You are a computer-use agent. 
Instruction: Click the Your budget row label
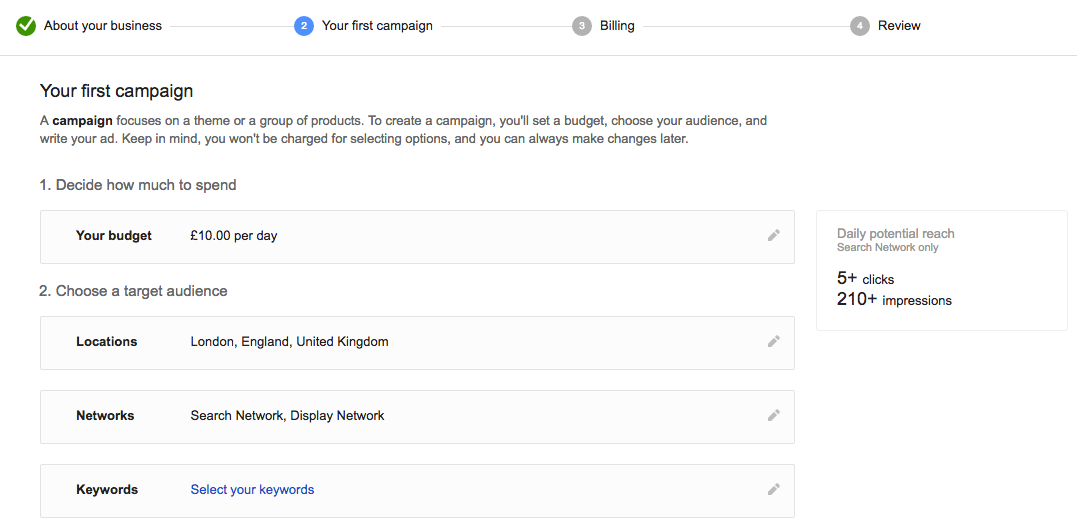coord(114,236)
